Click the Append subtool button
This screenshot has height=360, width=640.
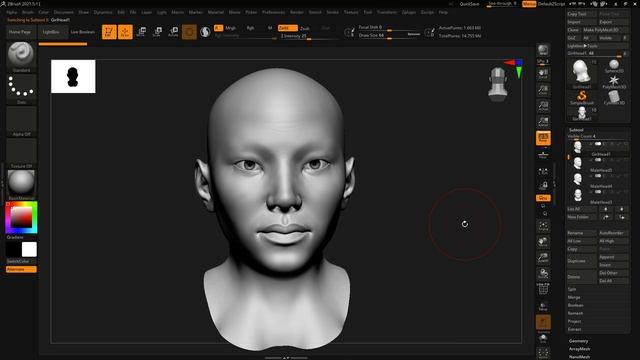tap(613, 257)
